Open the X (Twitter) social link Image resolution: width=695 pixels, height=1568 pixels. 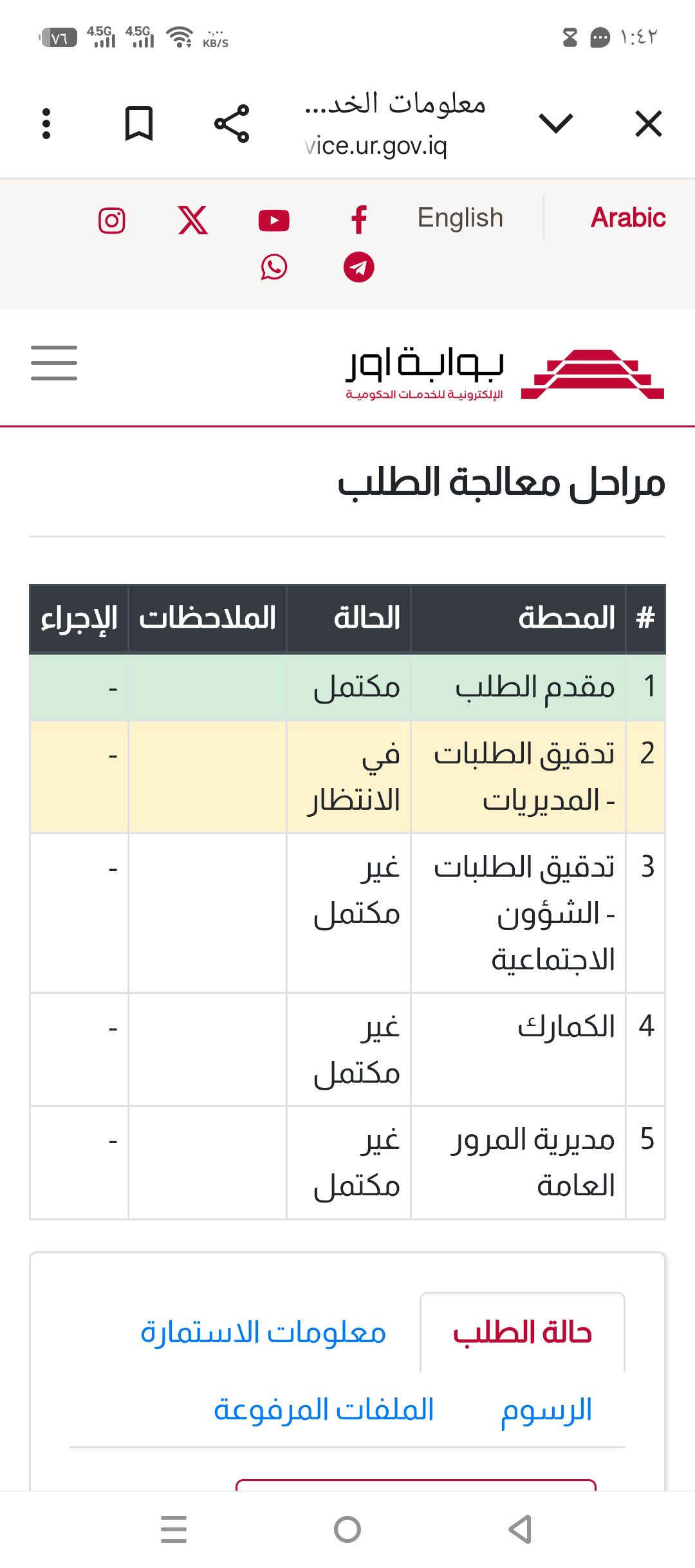[x=192, y=220]
